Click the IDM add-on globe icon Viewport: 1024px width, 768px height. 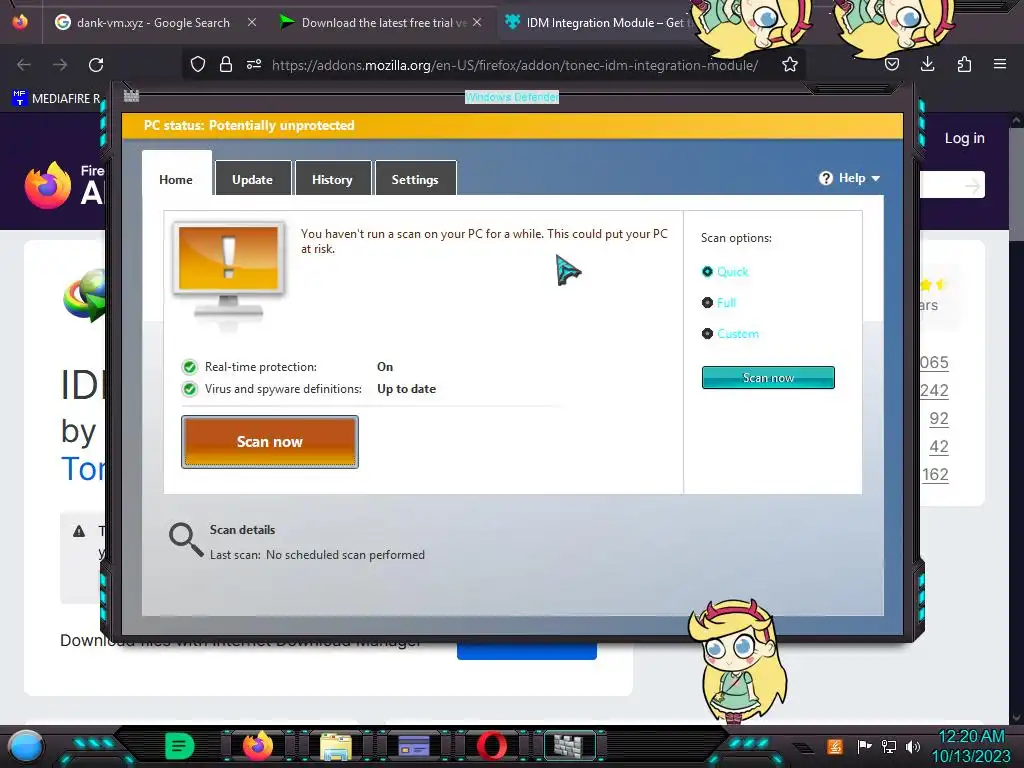click(x=84, y=295)
